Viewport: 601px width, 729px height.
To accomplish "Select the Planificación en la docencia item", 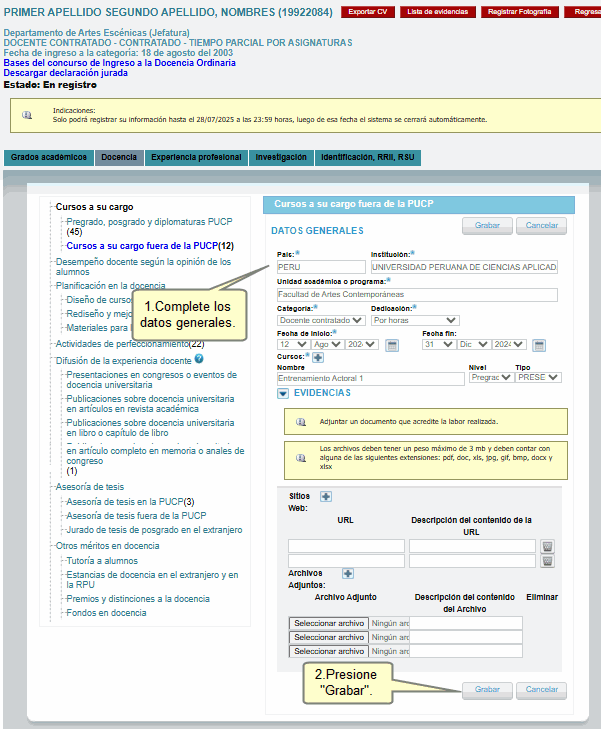I will (x=111, y=285).
